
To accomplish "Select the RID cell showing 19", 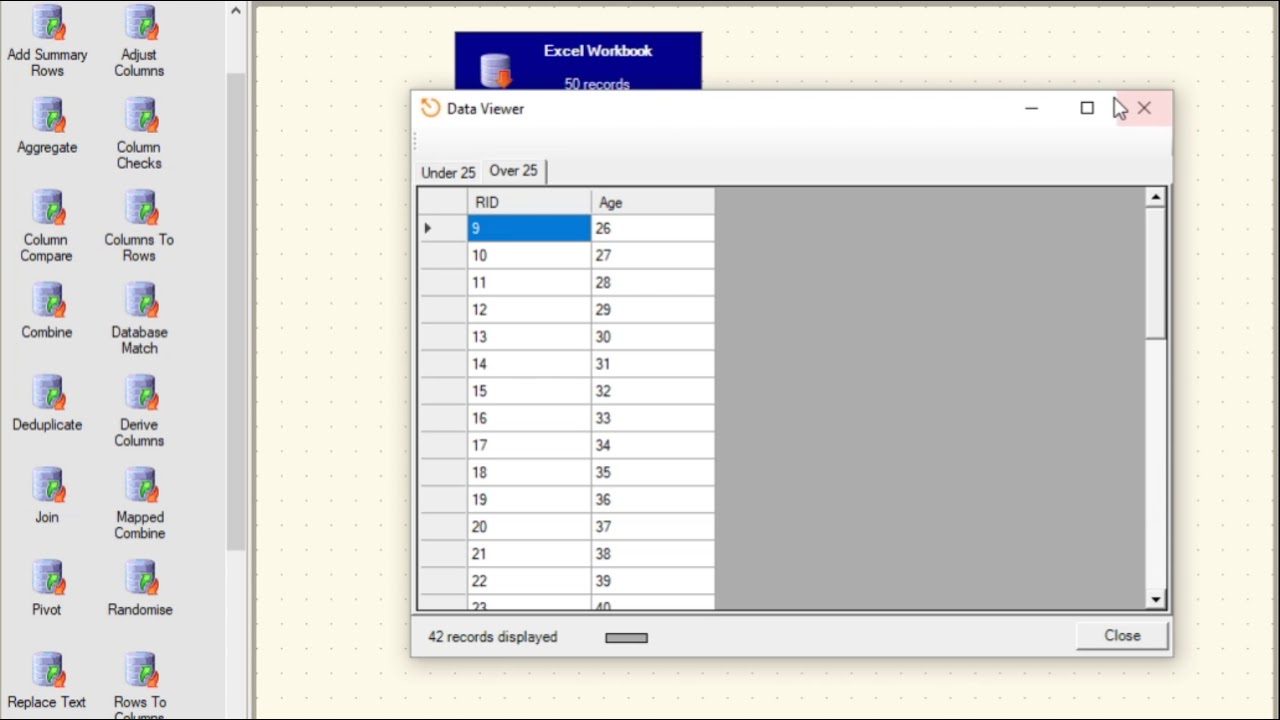I will pyautogui.click(x=529, y=499).
